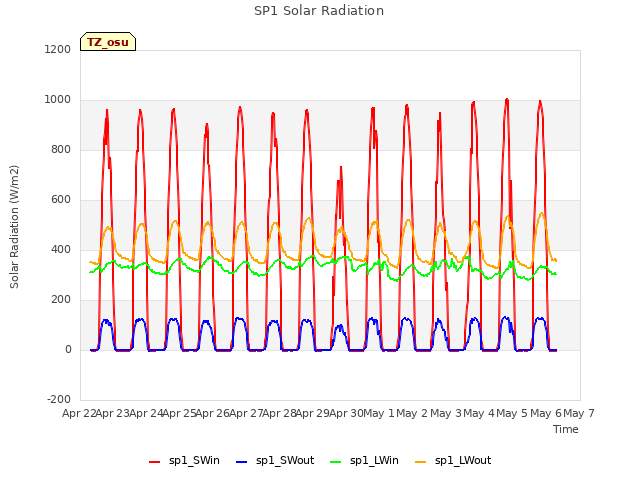The height and width of the screenshot is (480, 640).
Task: Toggle the sp1_SWout legend entry
Action: [x=276, y=461]
